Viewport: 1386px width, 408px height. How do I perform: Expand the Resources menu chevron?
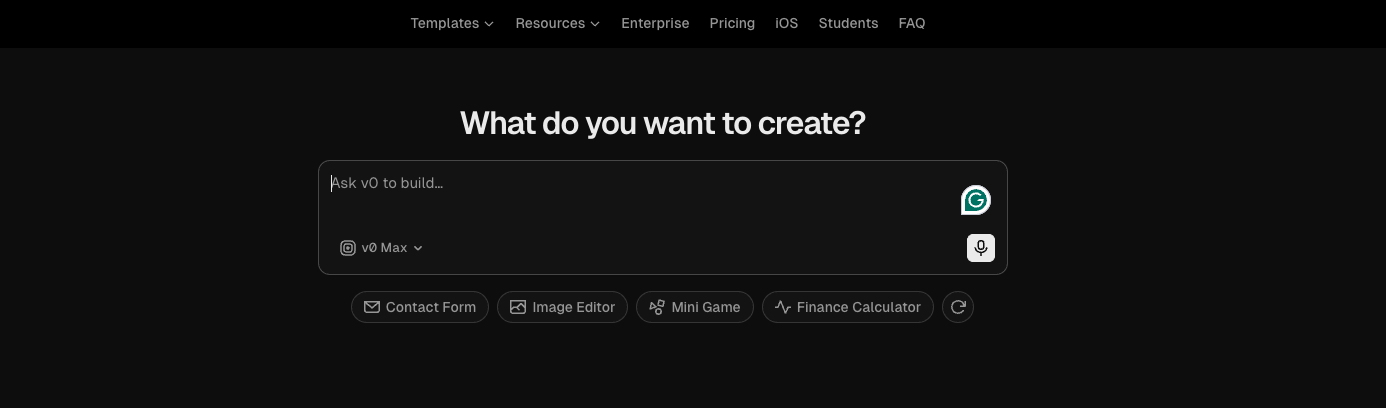pos(595,23)
